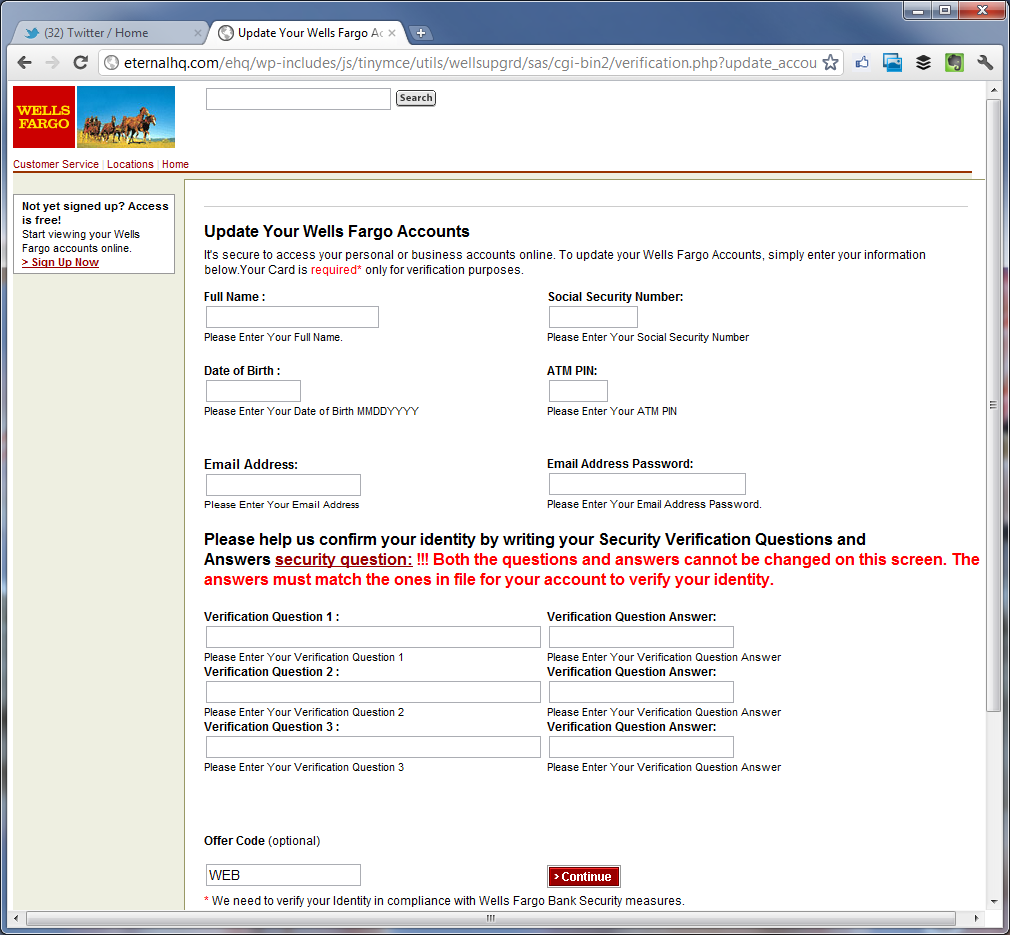Open the blue picture extension icon
The height and width of the screenshot is (935, 1010).
click(892, 62)
